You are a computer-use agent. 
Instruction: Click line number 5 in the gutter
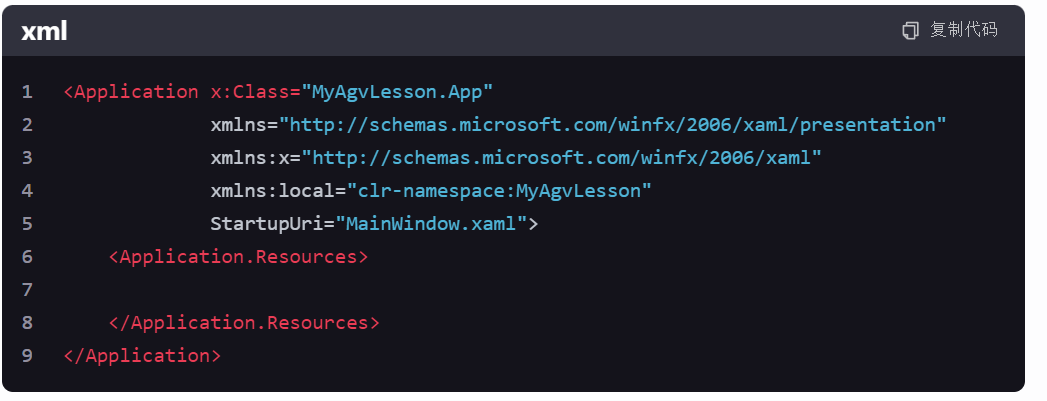click(x=27, y=224)
